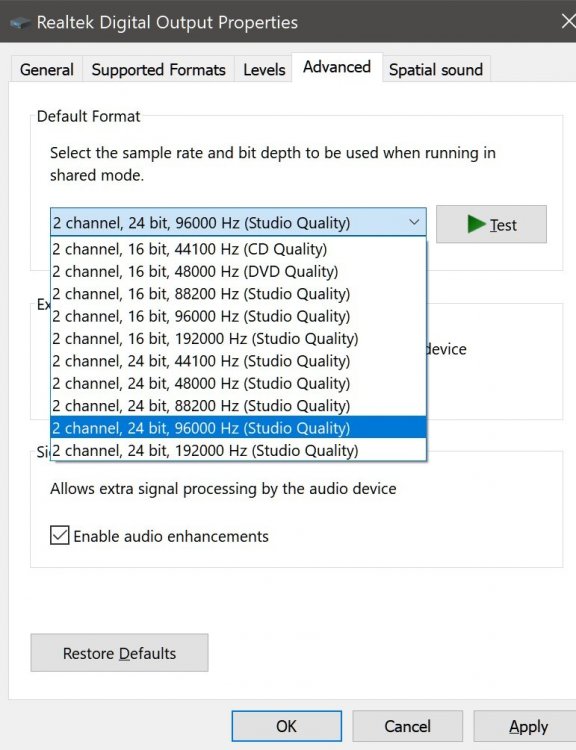Select 2 channel, 16 bit, 192000 Hz option
Screen dimensions: 576x750
(x=238, y=339)
